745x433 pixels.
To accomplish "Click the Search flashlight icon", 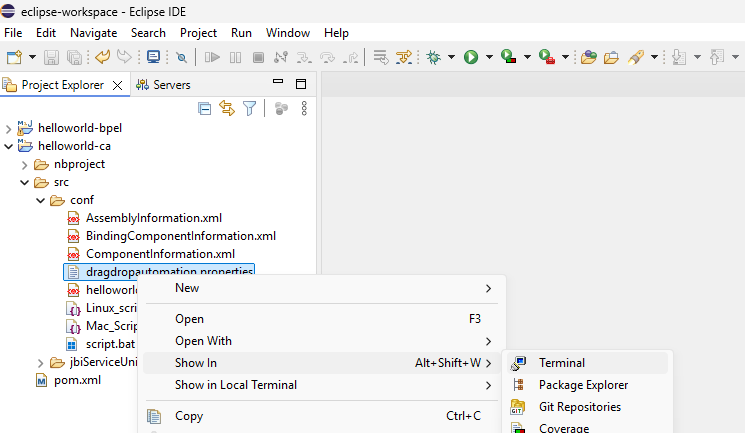I will point(636,58).
